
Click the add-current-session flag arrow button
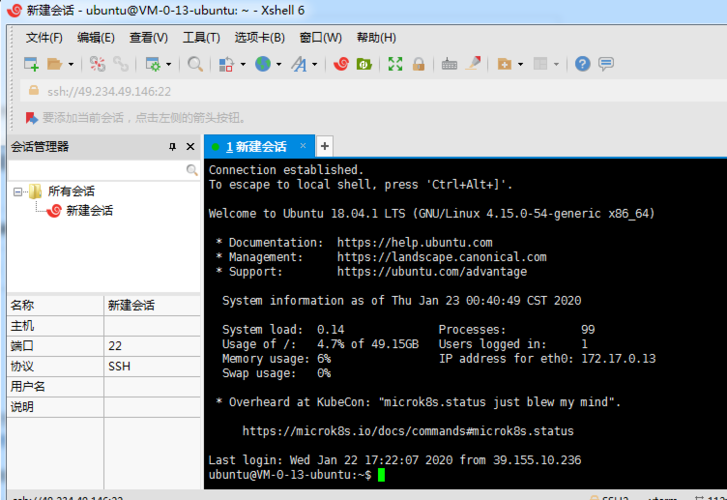coord(32,118)
